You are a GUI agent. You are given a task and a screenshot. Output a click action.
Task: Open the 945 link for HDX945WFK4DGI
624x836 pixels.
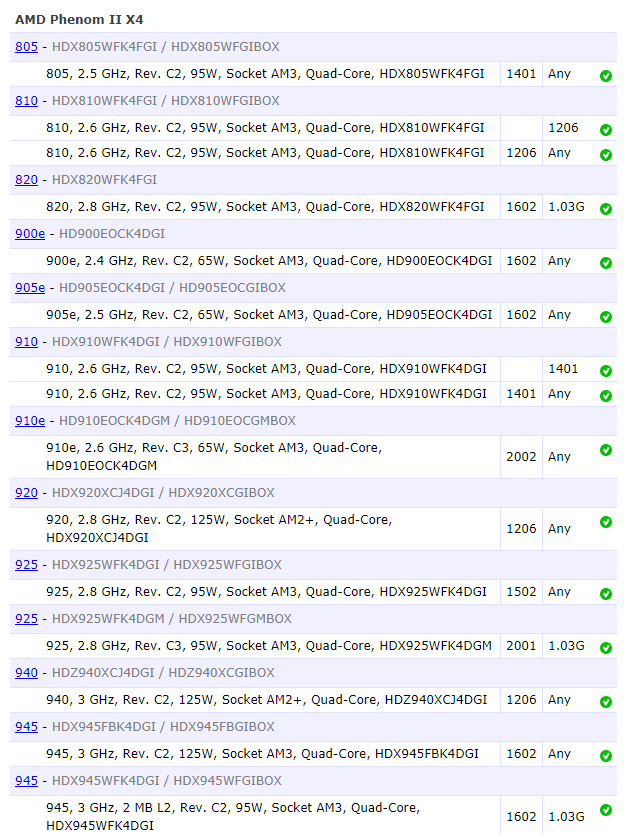[x=26, y=781]
